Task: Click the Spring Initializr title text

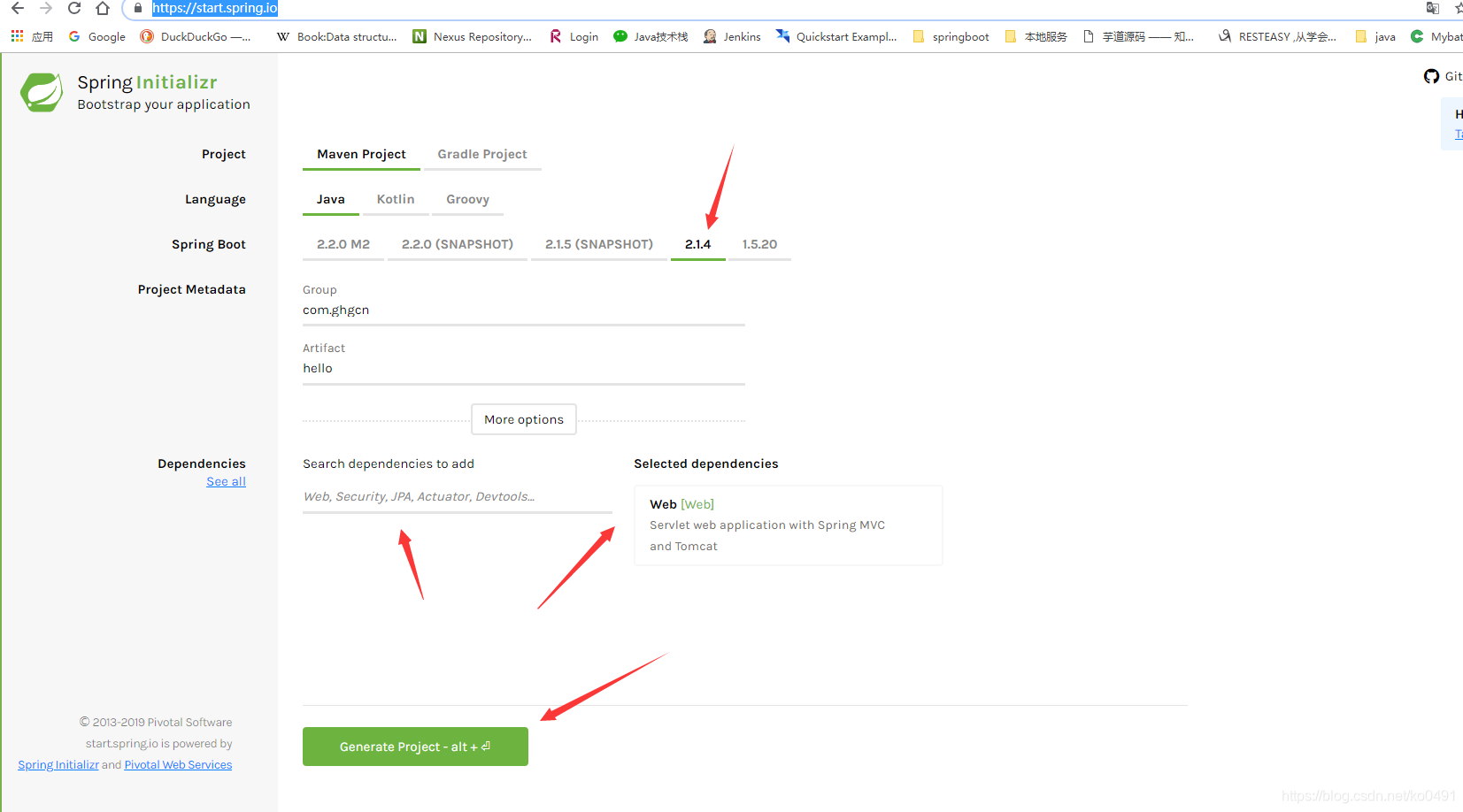Action: pos(147,82)
